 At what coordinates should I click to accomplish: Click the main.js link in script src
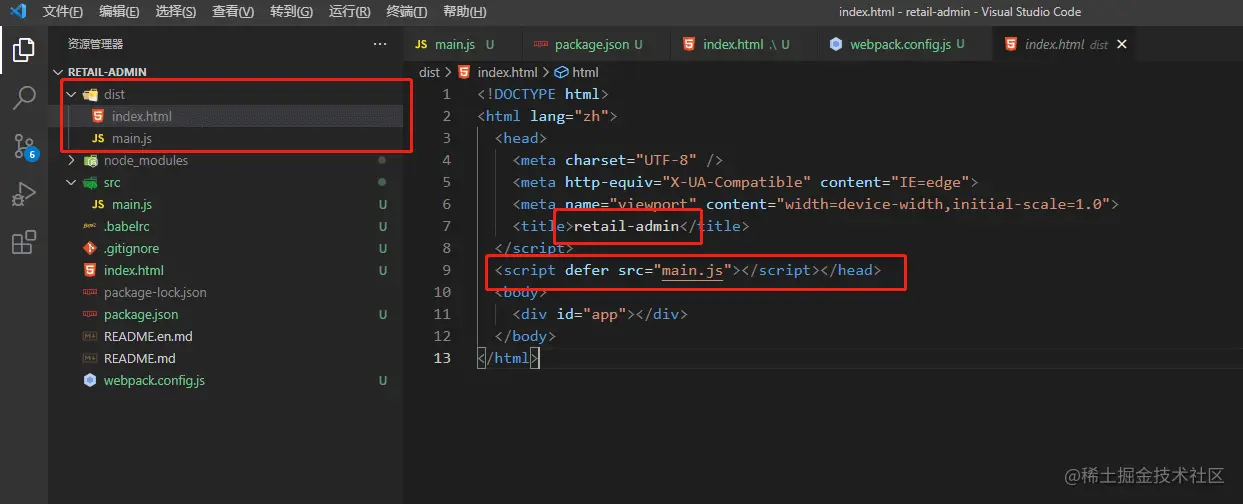point(692,270)
